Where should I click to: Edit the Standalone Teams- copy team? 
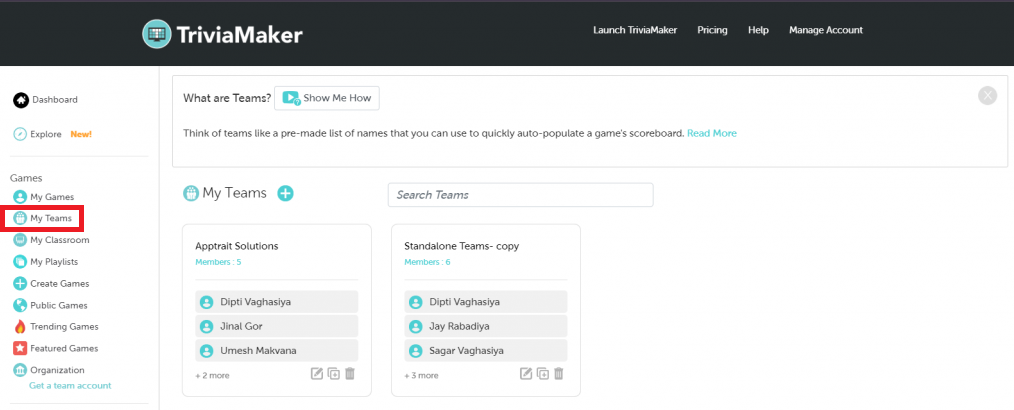coord(526,374)
